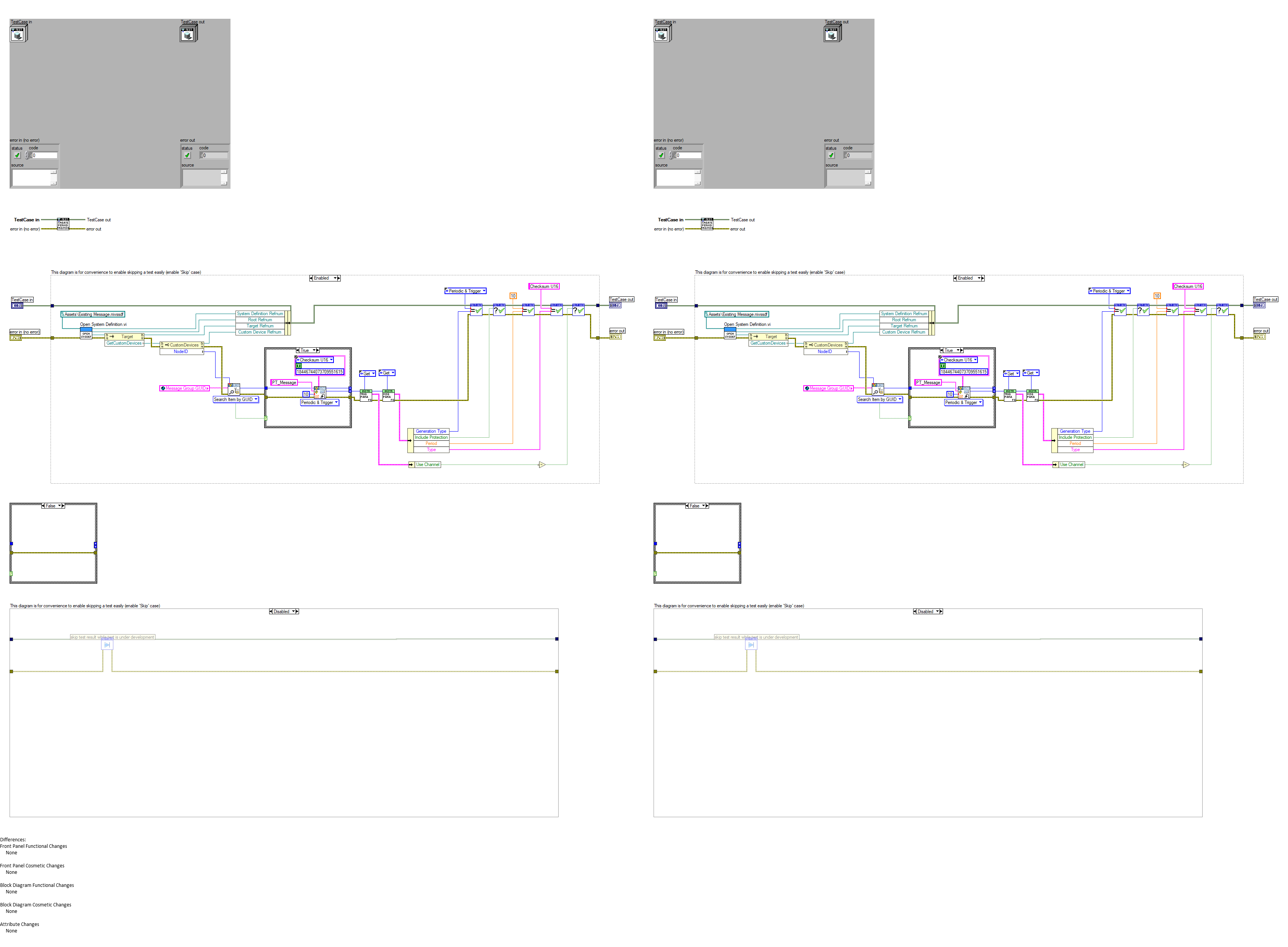Viewport: 1288px width, 947px height.
Task: Click Open System Definition VI icon in left diagram
Action: point(86,334)
